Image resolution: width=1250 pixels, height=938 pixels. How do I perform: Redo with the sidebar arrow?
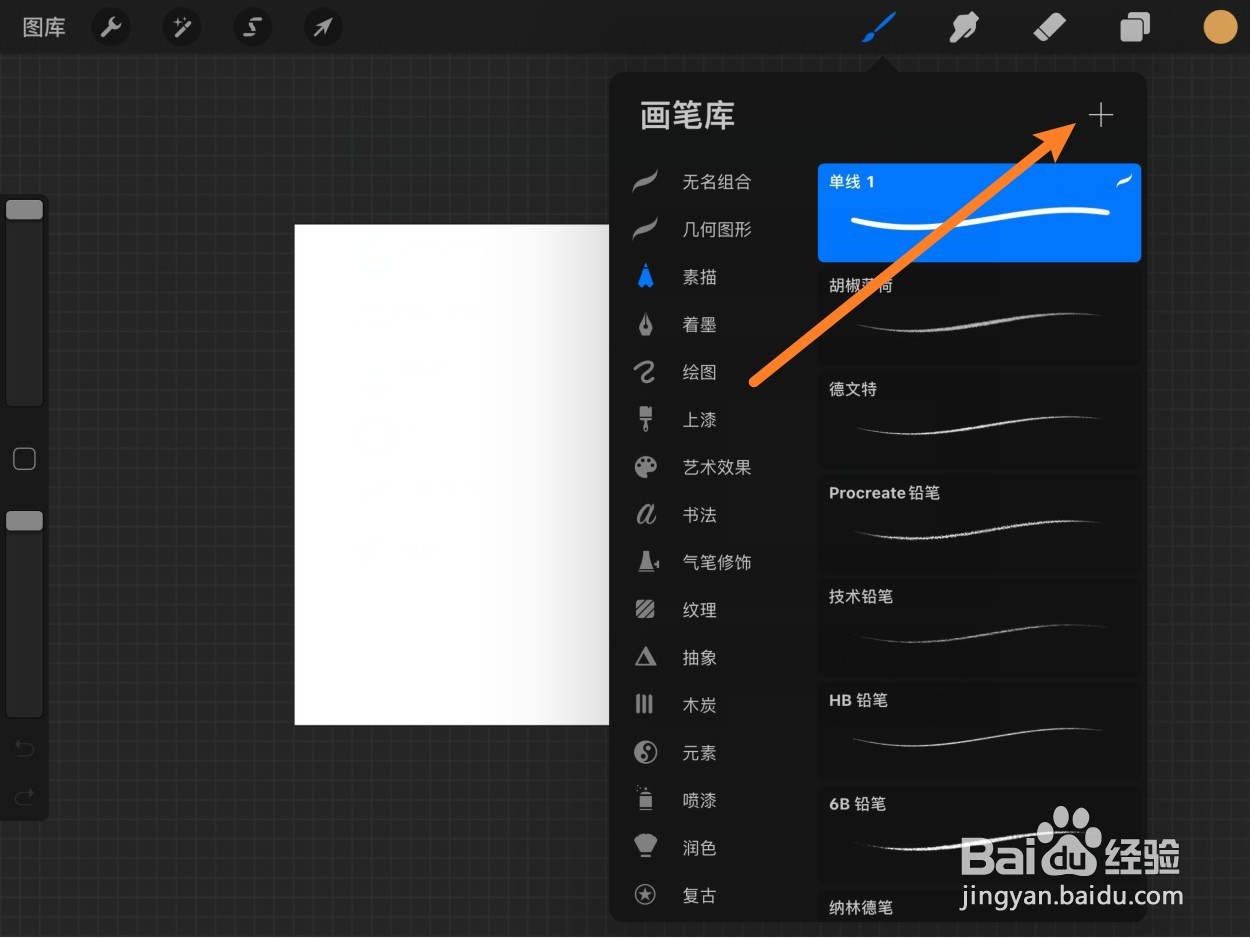pos(24,797)
